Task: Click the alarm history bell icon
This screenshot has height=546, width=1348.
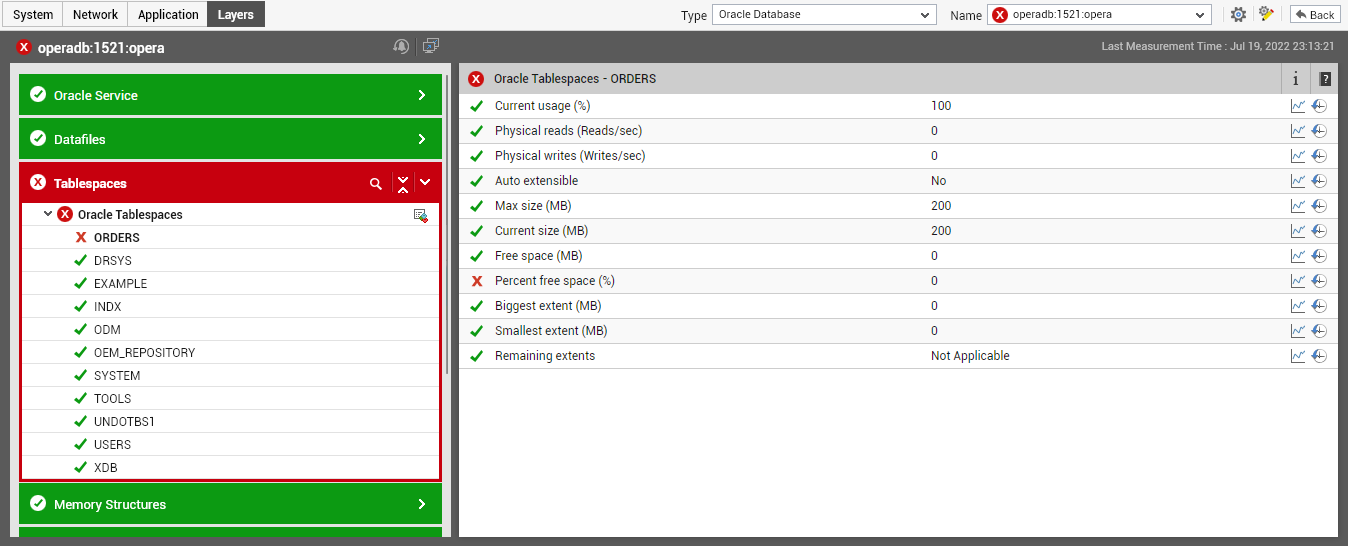Action: pyautogui.click(x=401, y=46)
